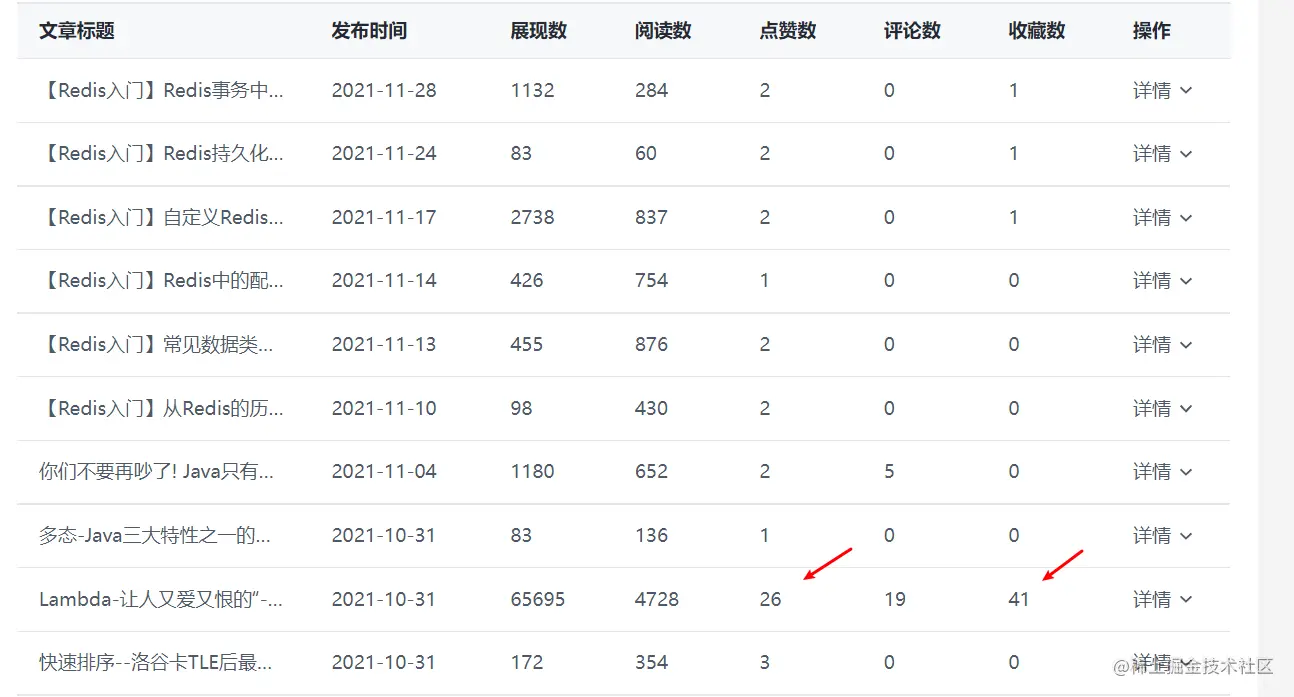Expand 详情 for 常见数据类 article
1294x697 pixels.
1162,344
